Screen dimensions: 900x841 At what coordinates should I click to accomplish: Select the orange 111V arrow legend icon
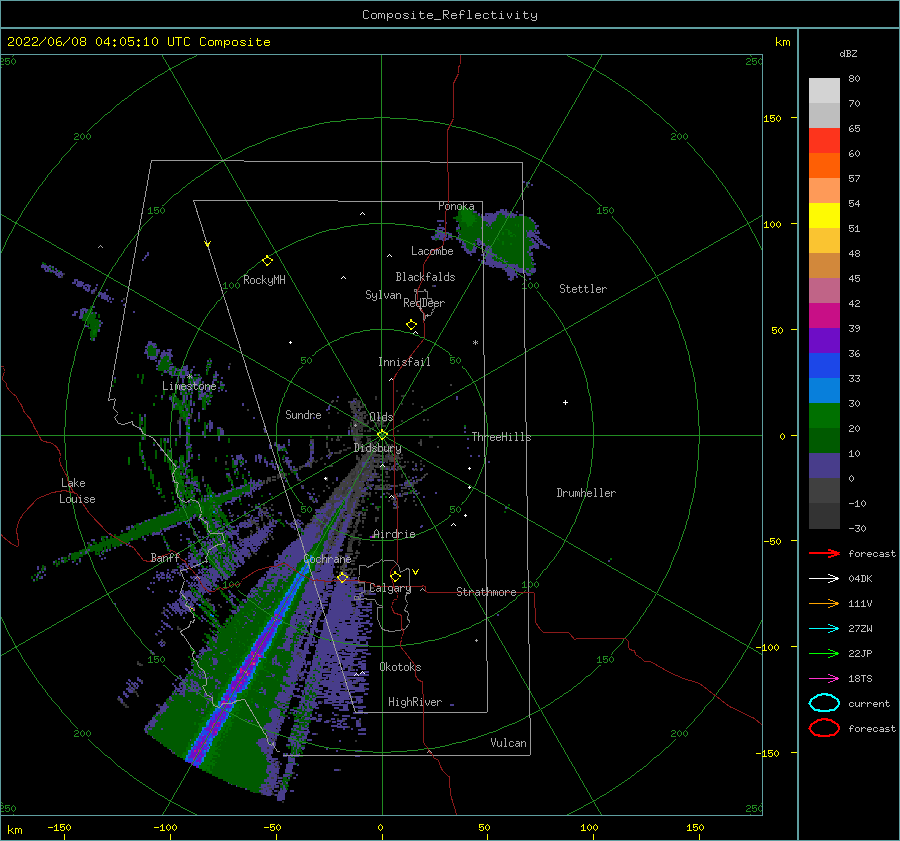pyautogui.click(x=824, y=603)
